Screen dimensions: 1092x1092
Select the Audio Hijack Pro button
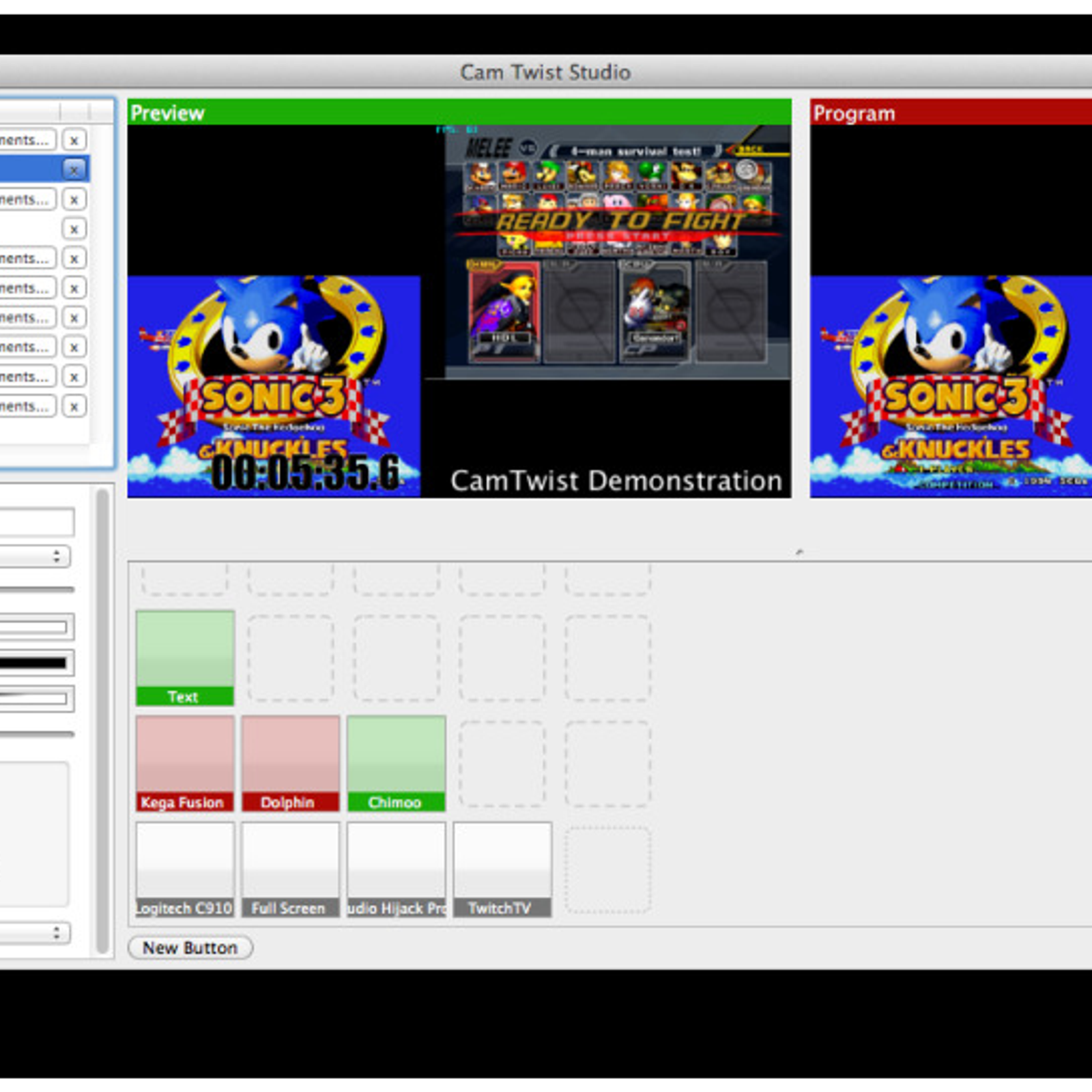coord(397,869)
